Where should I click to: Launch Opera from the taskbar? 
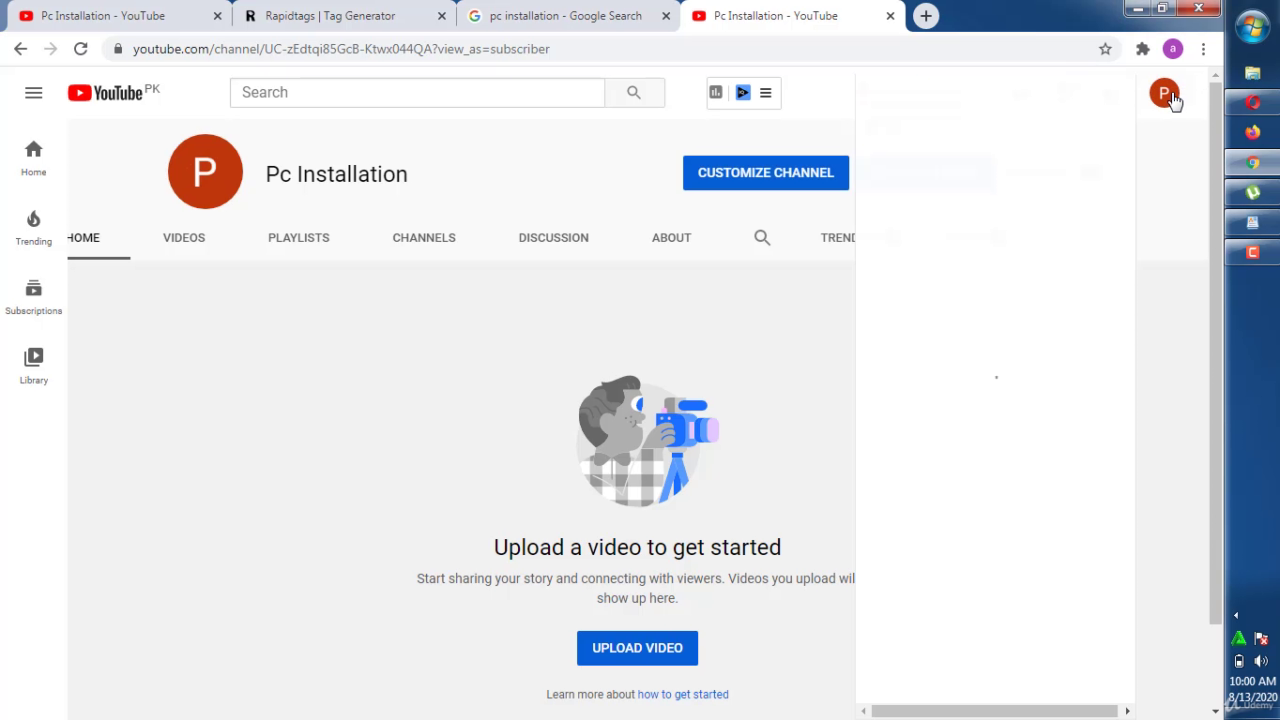1253,102
